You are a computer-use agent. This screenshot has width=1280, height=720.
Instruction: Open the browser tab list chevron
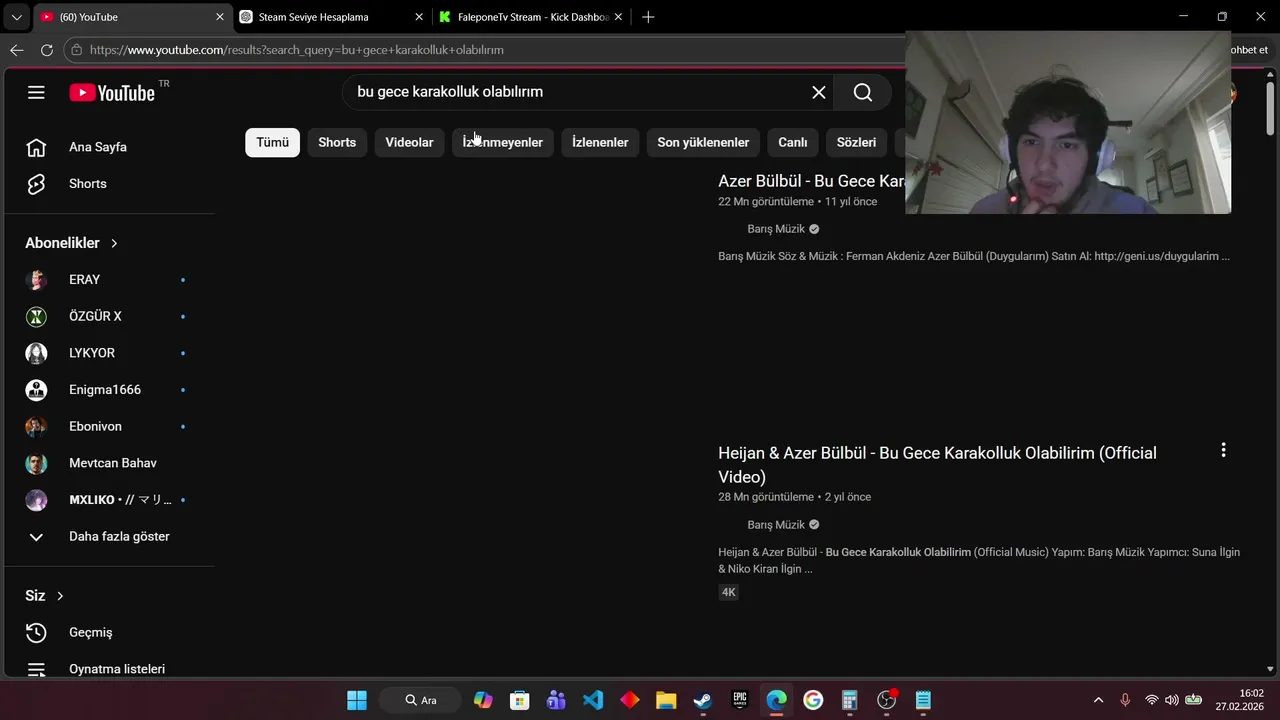16,17
